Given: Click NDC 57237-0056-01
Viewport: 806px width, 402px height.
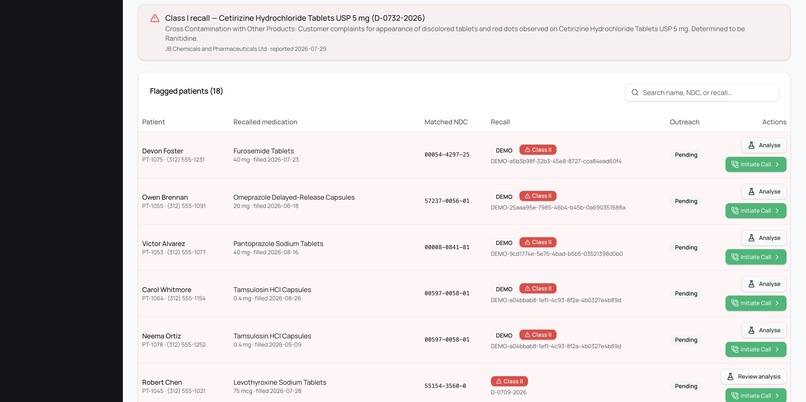Looking at the screenshot, I should point(447,201).
